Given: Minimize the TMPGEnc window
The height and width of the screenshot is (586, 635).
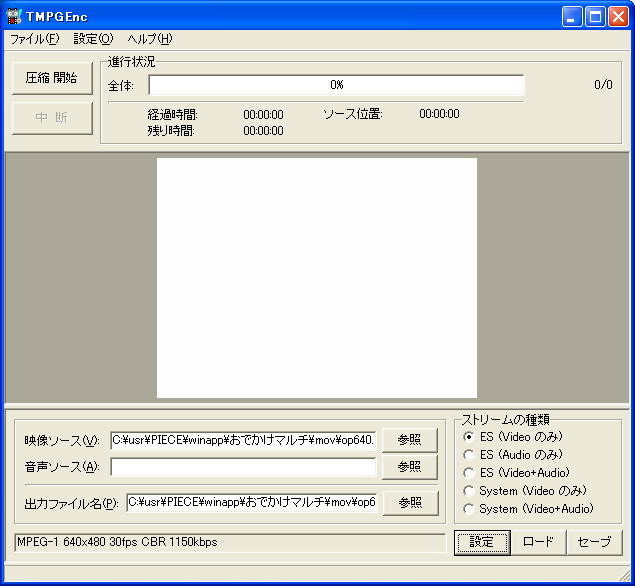Looking at the screenshot, I should [x=572, y=17].
